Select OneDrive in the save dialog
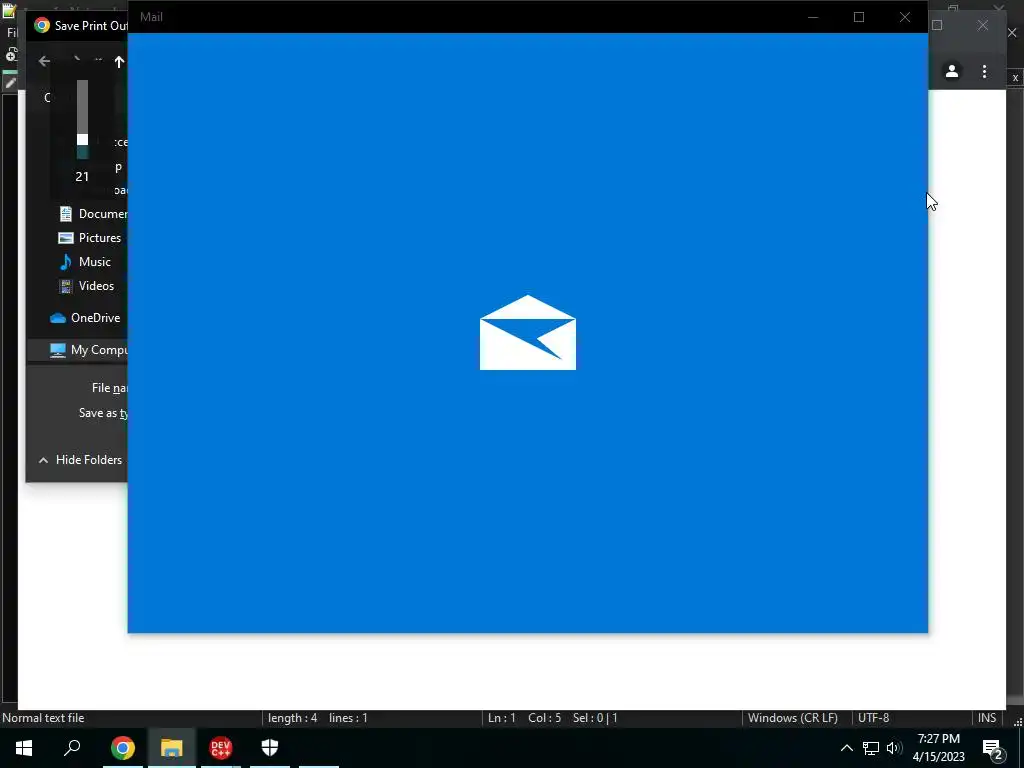Screen dimensions: 1024x768 86,318
